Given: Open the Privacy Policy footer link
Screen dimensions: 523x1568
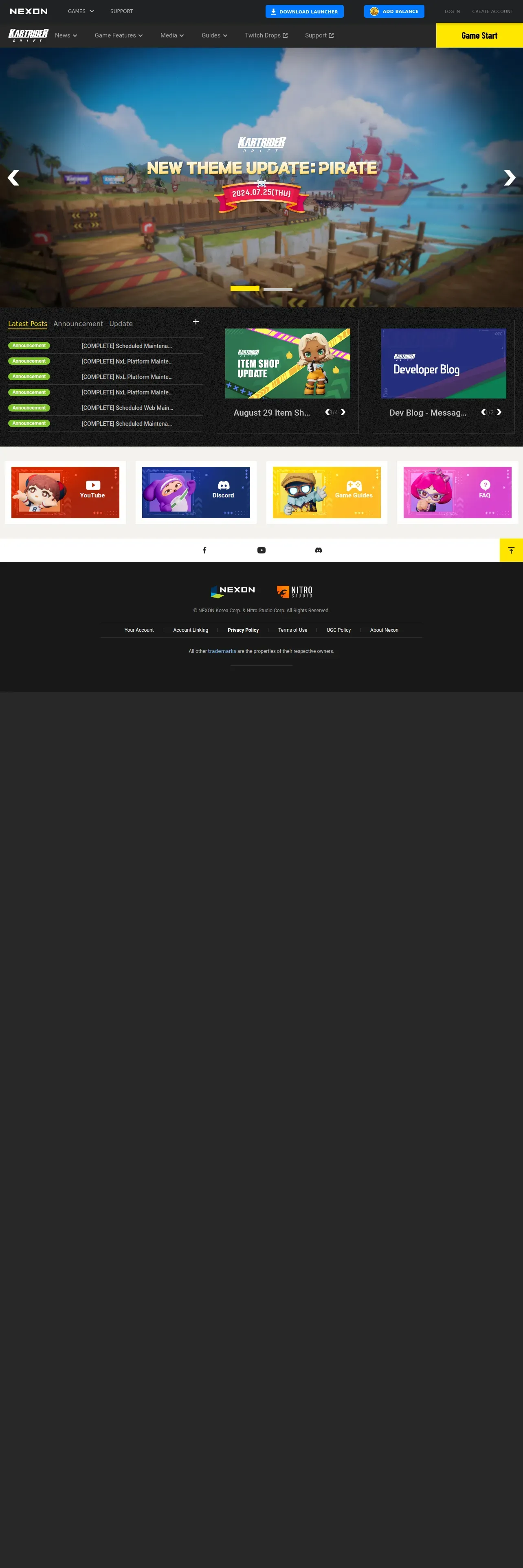Looking at the screenshot, I should 243,630.
